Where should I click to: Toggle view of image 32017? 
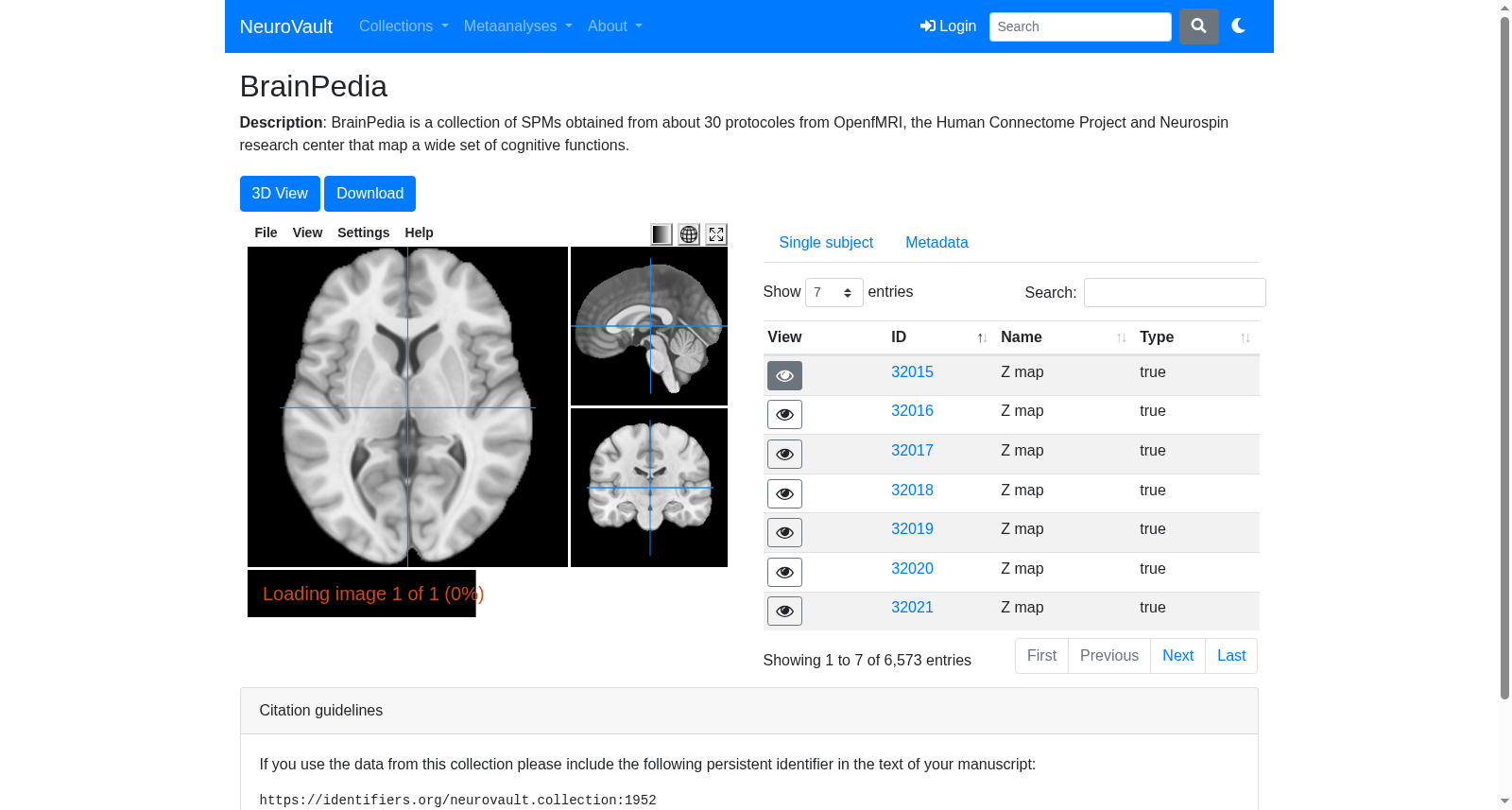(x=784, y=454)
